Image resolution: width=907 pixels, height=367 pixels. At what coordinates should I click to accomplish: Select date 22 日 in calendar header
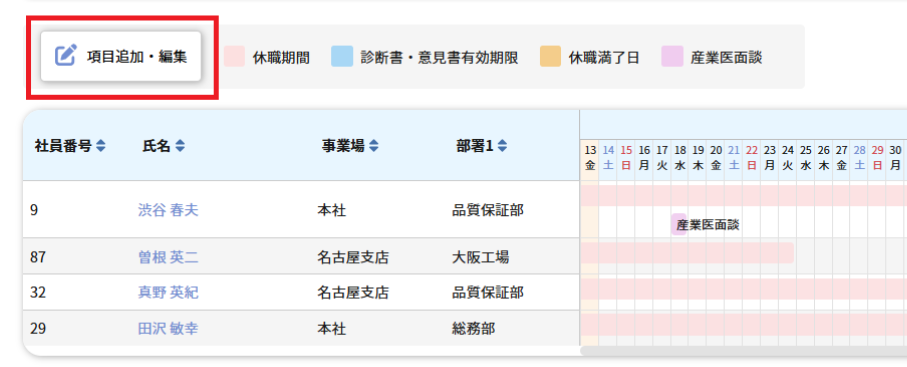click(x=752, y=157)
